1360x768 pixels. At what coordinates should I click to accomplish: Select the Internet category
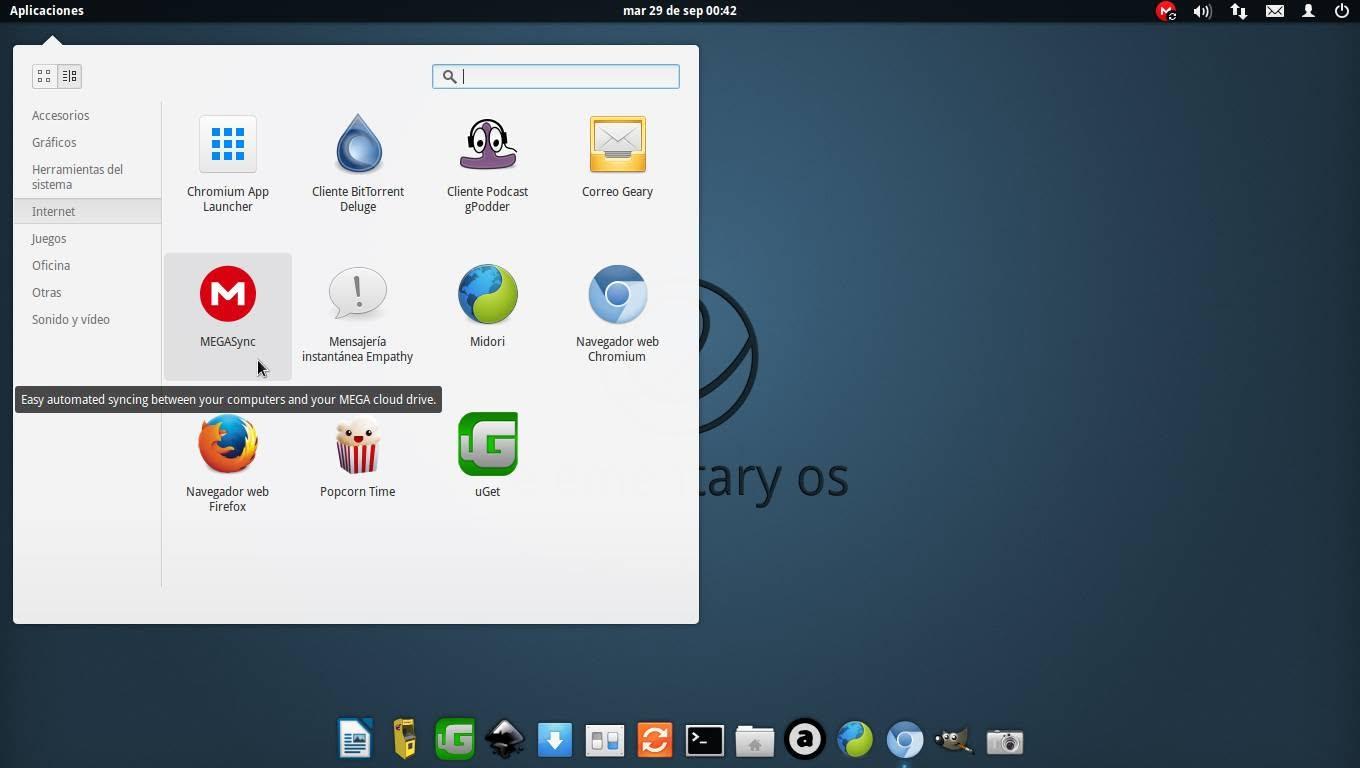click(x=87, y=211)
